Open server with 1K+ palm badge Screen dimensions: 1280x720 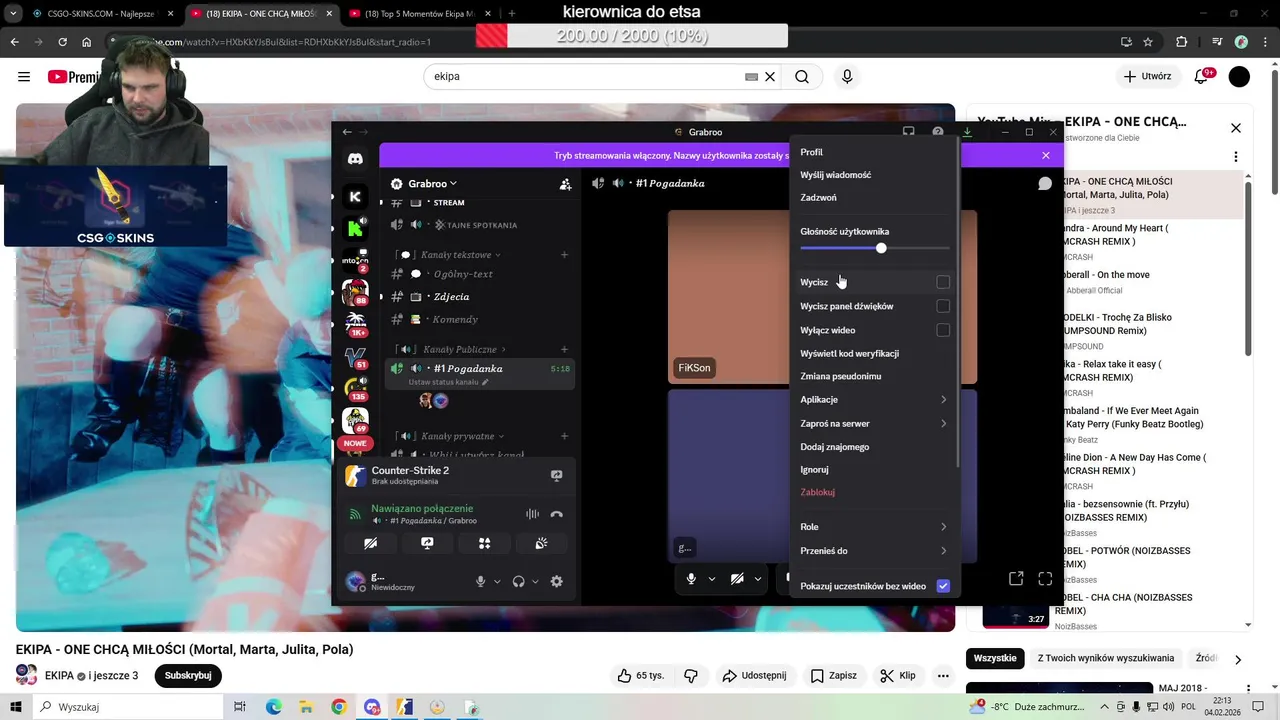[355, 322]
